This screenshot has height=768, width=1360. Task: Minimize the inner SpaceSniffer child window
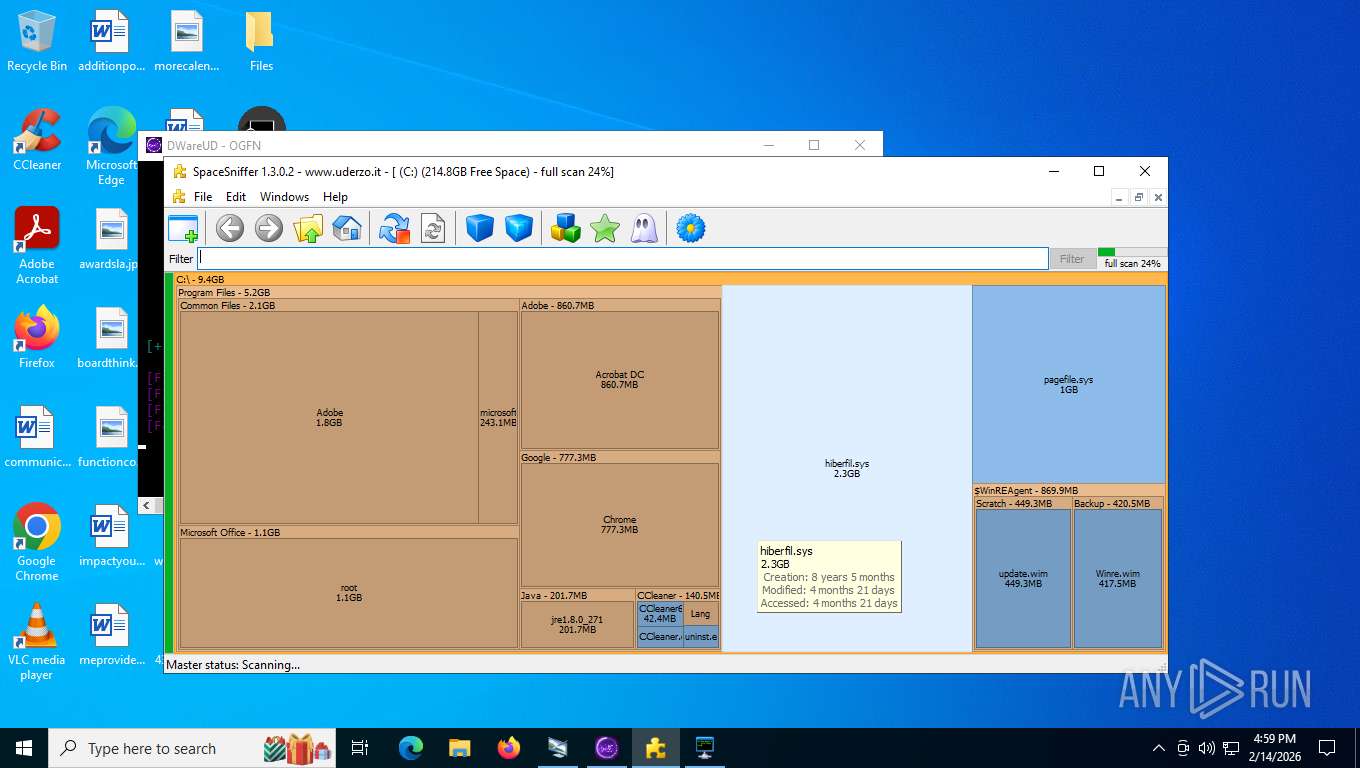point(1121,198)
